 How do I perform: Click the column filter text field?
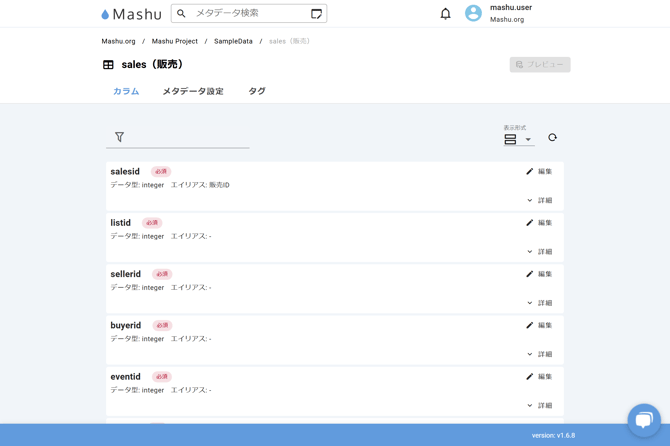click(185, 137)
